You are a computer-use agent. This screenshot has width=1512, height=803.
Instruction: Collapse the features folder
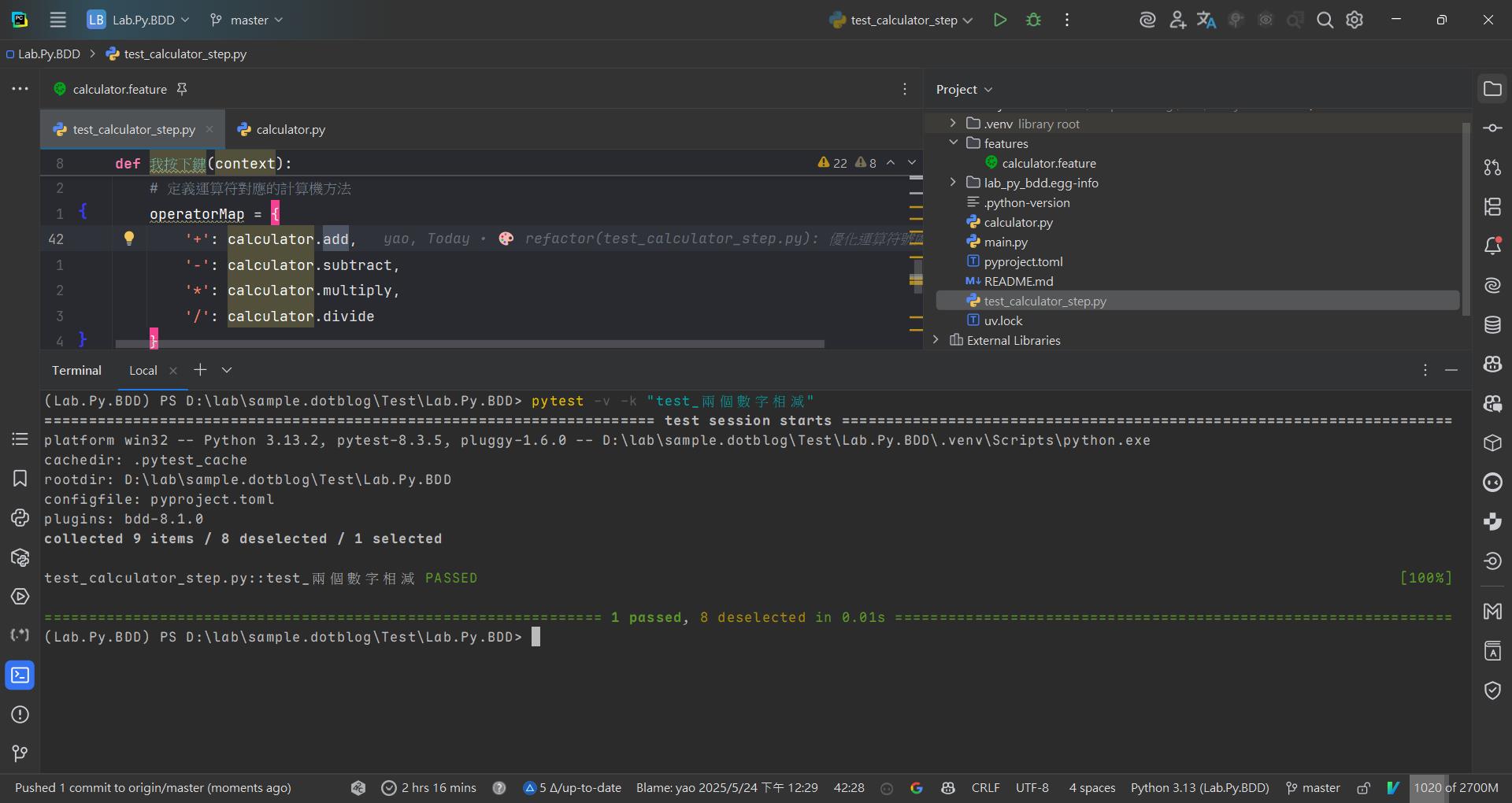(x=953, y=143)
